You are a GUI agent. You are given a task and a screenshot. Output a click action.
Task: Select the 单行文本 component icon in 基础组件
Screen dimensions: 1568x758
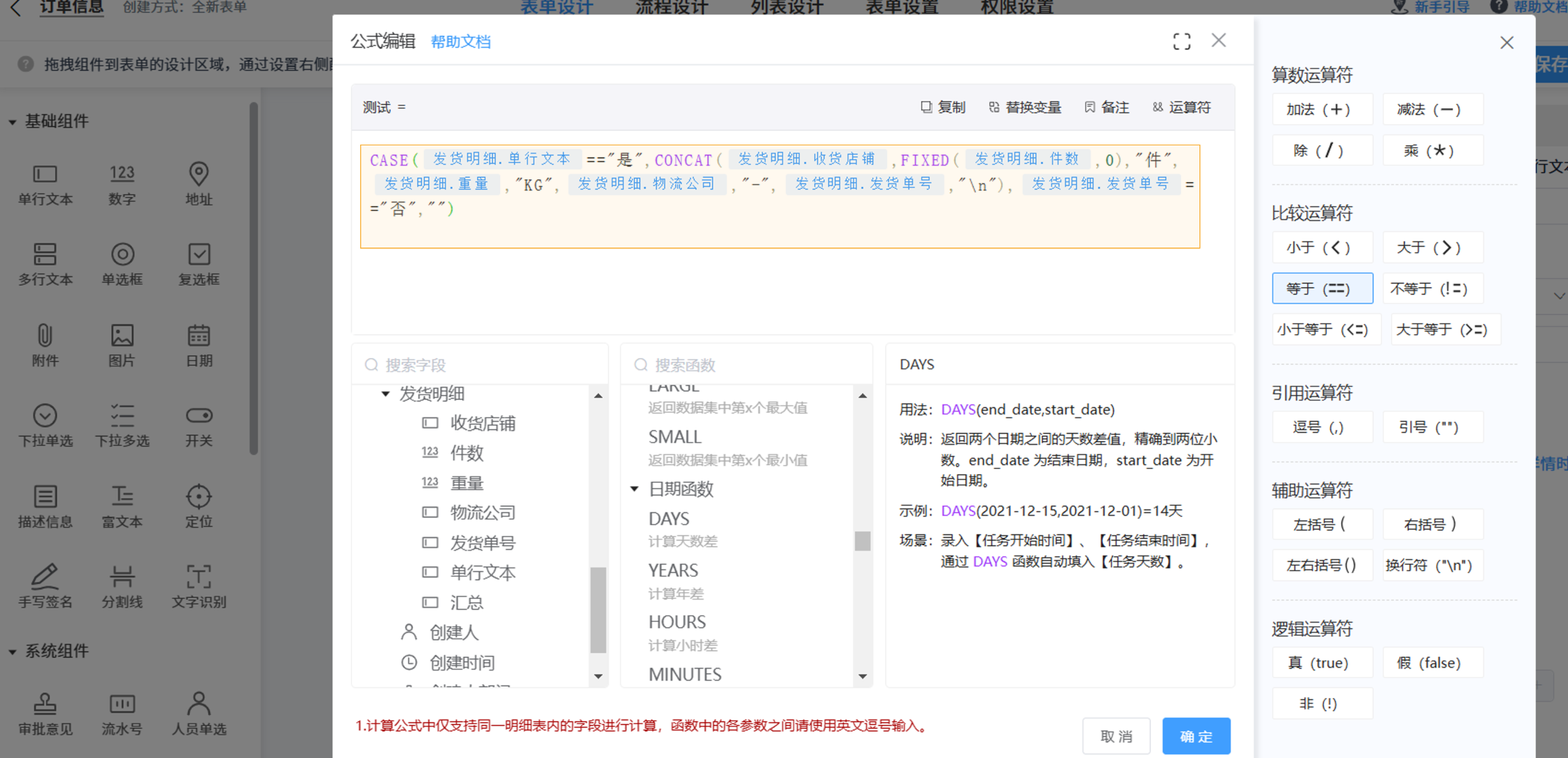[x=45, y=174]
